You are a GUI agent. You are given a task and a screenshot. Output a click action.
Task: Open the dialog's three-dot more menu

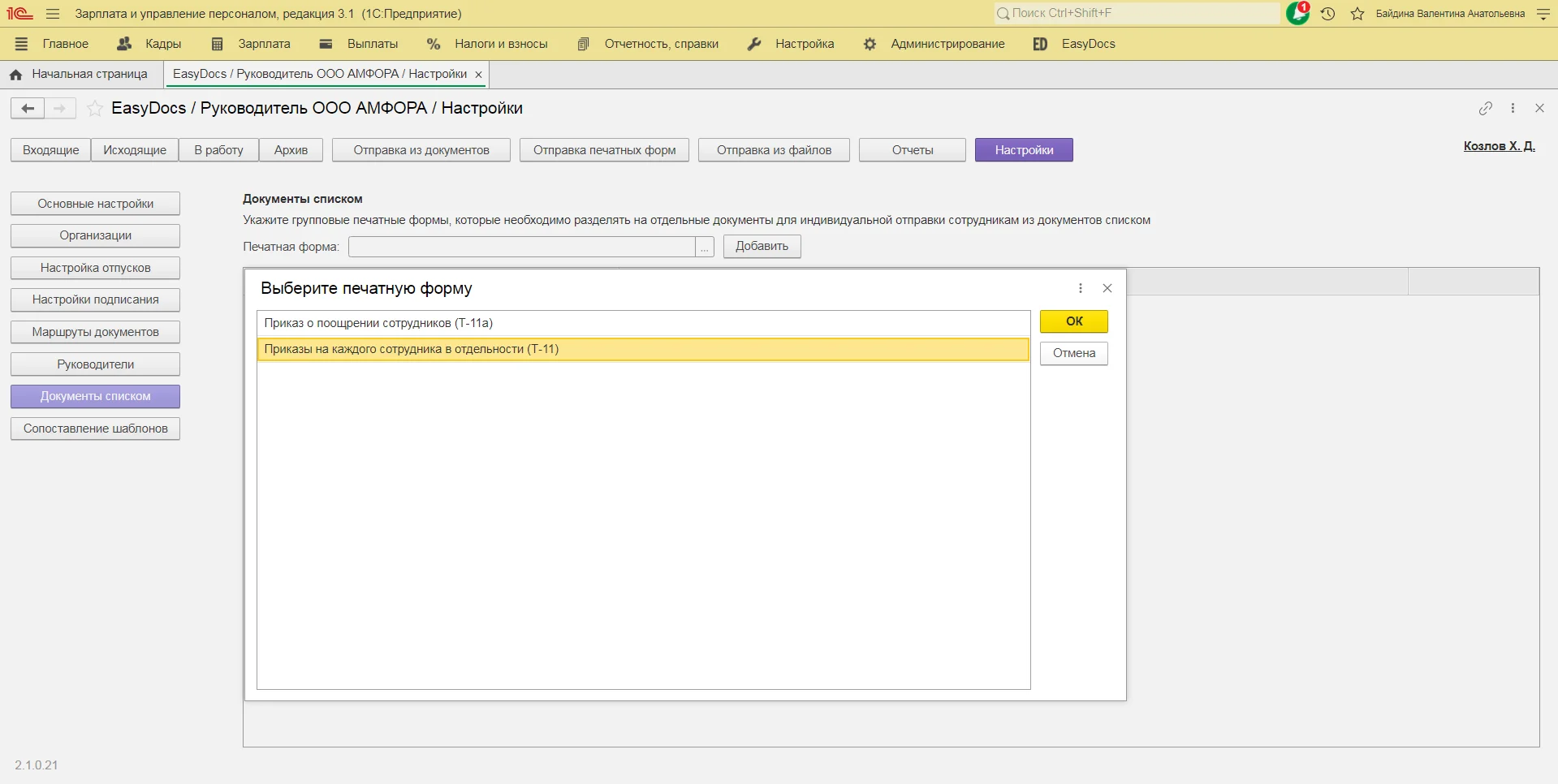pos(1080,288)
